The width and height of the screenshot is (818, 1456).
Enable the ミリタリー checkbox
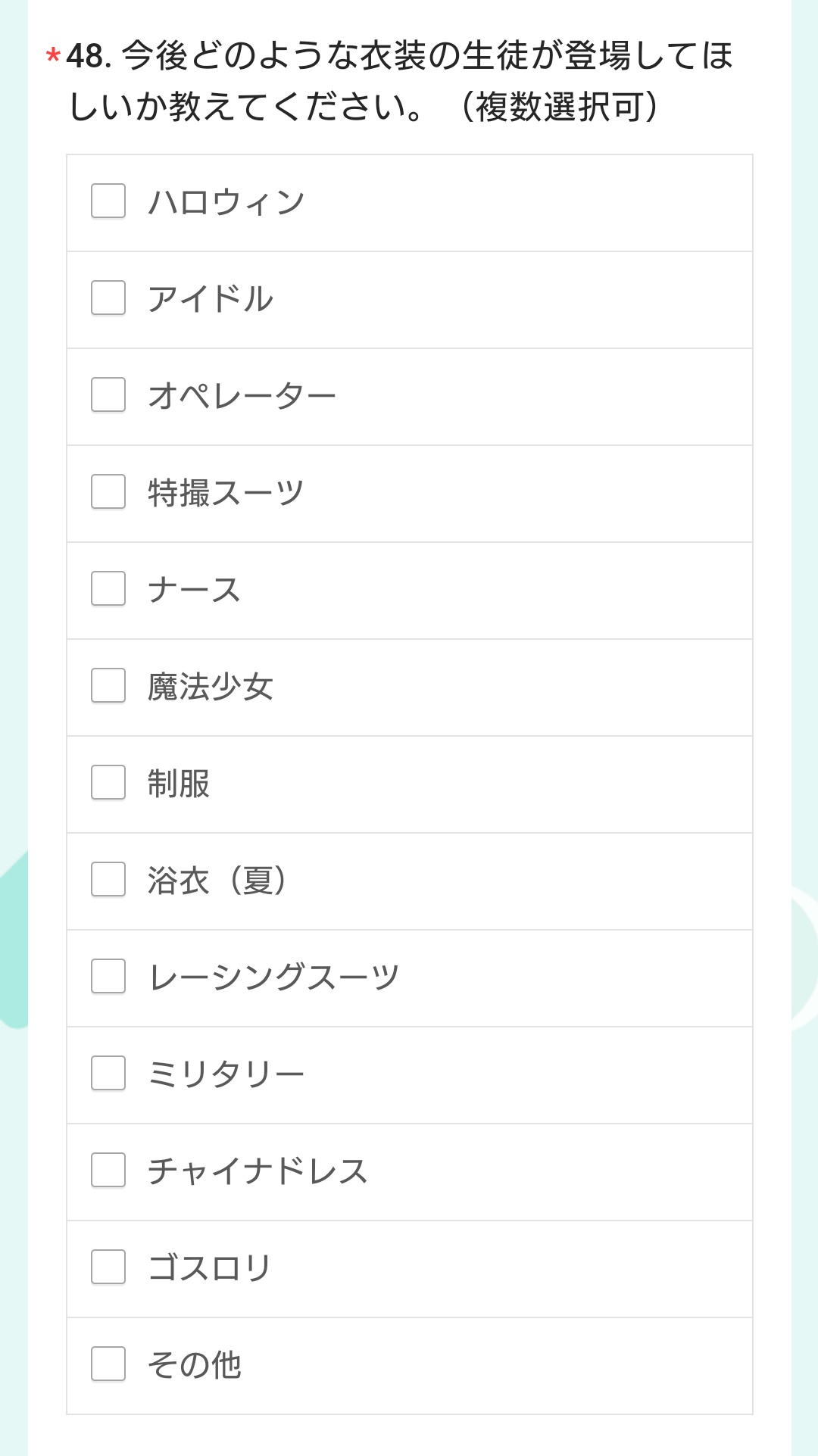pyautogui.click(x=108, y=1073)
